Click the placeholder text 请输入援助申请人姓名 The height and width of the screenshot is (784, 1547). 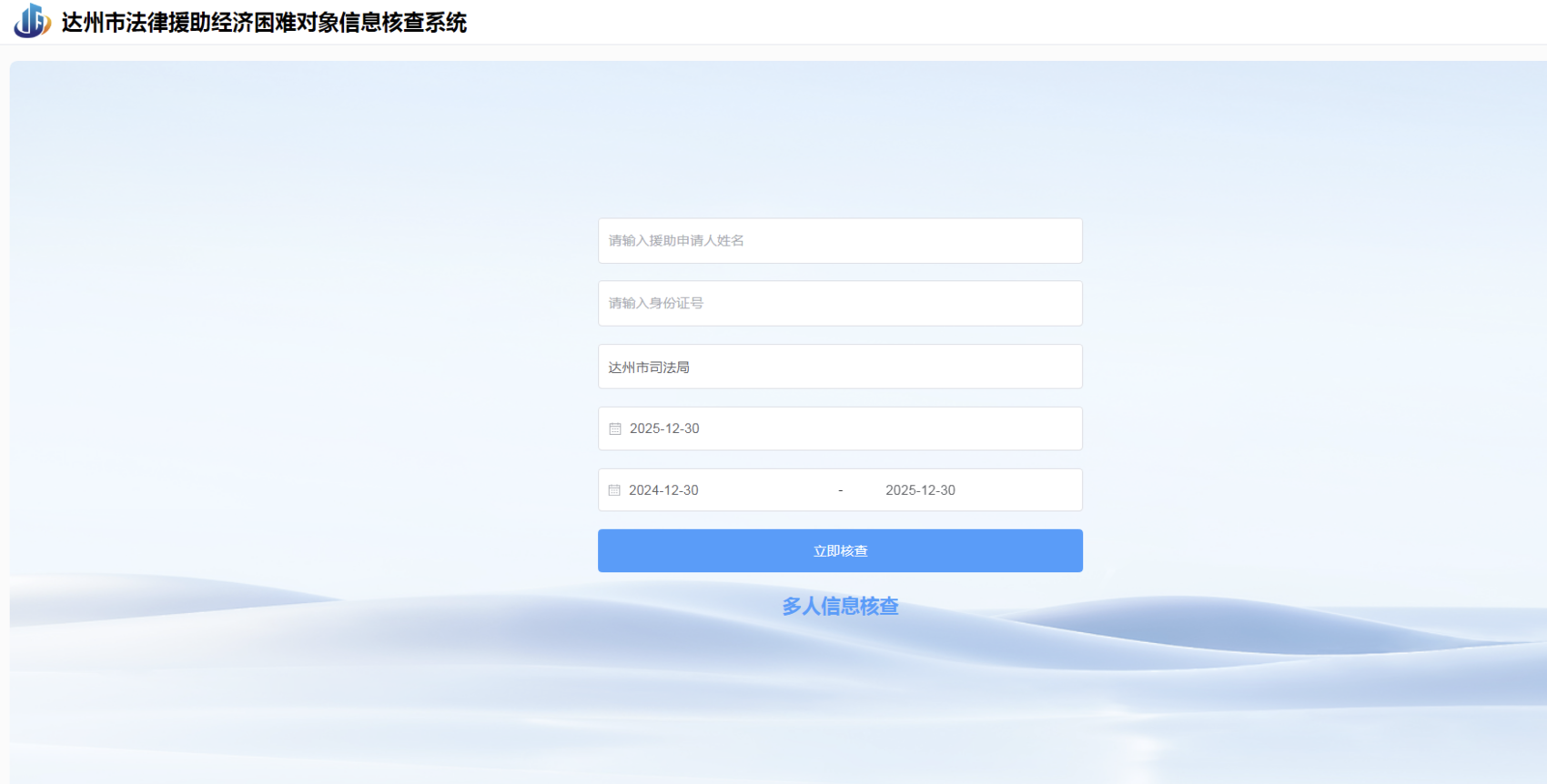click(676, 241)
